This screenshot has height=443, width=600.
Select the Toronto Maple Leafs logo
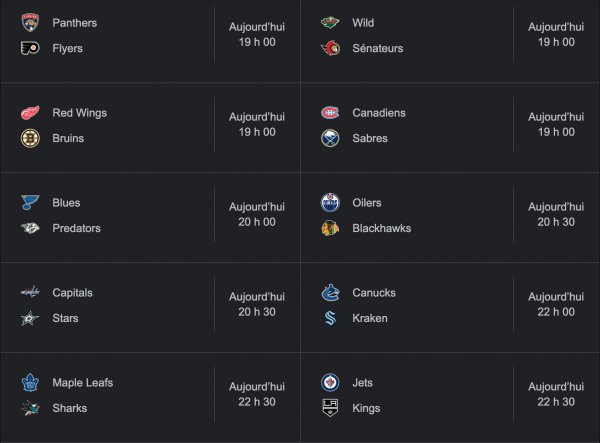coord(29,383)
